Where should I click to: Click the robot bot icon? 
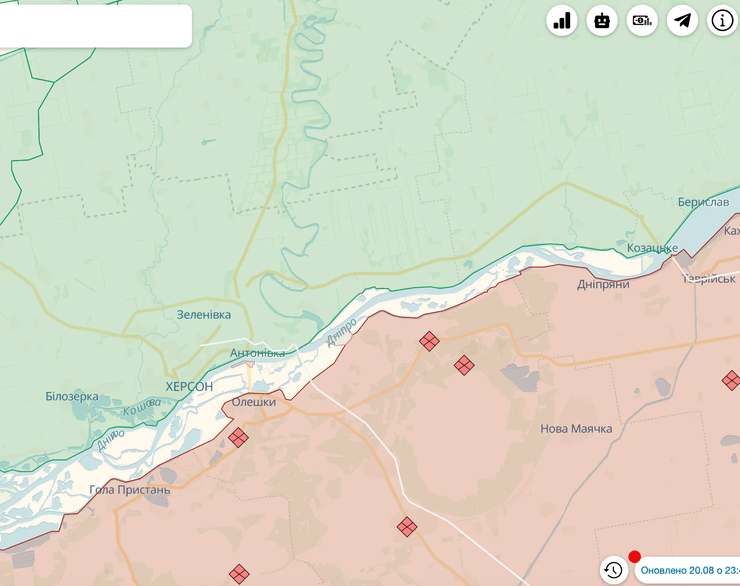[602, 20]
